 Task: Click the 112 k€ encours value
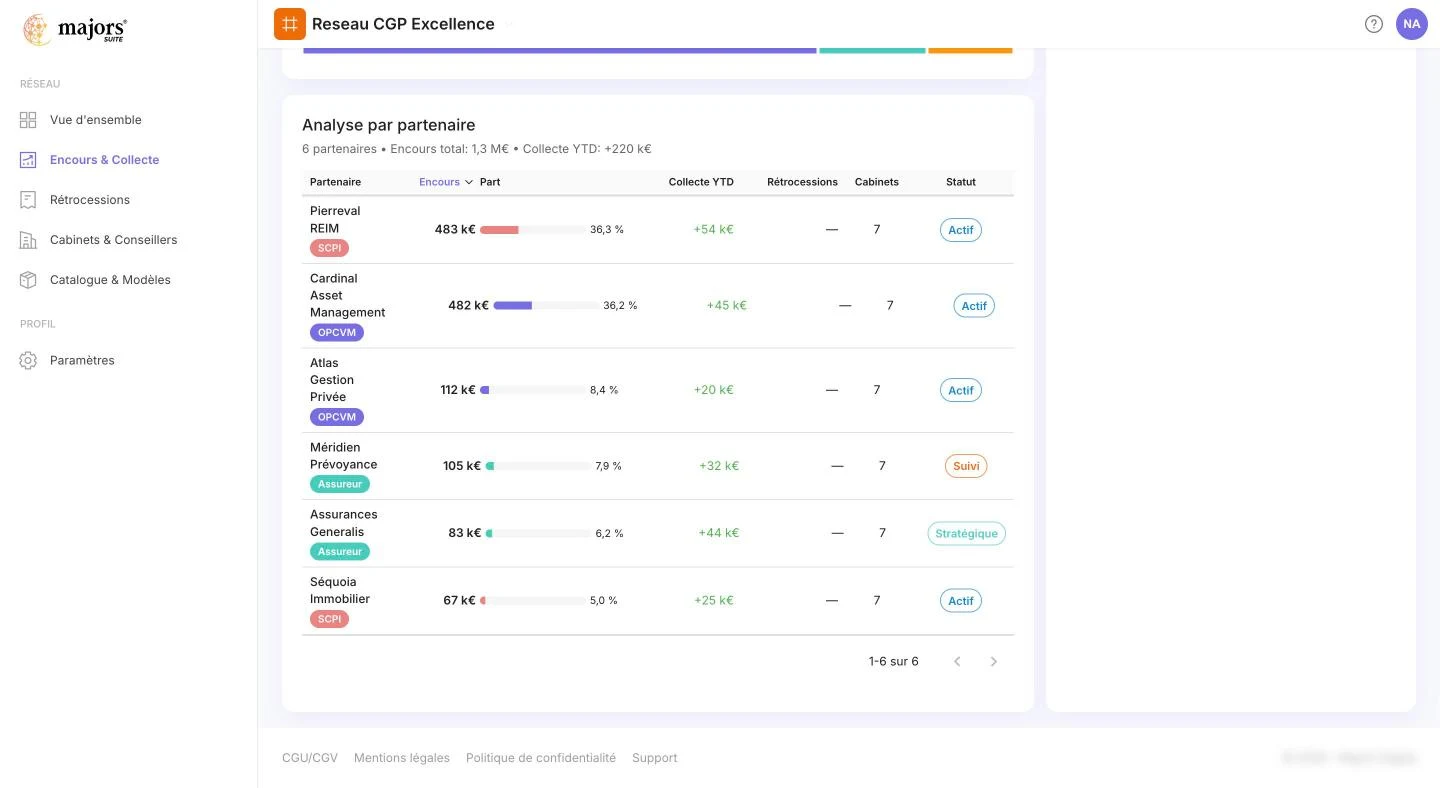click(x=458, y=390)
